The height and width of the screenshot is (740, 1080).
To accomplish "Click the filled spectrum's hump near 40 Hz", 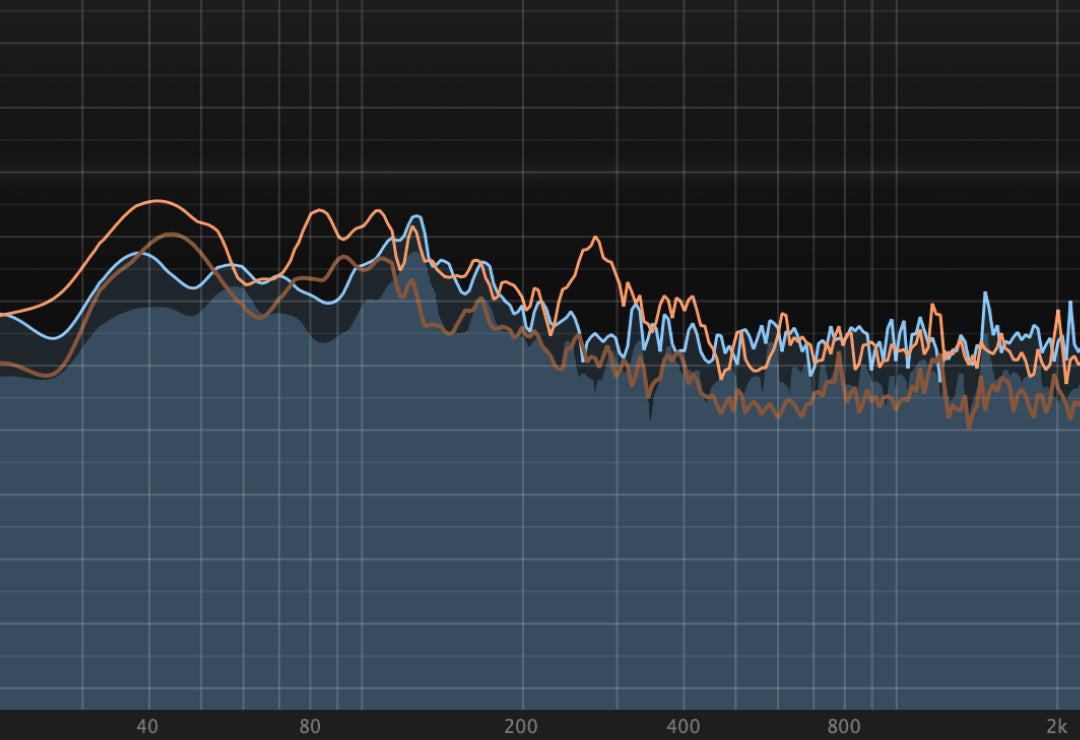I will [x=150, y=308].
